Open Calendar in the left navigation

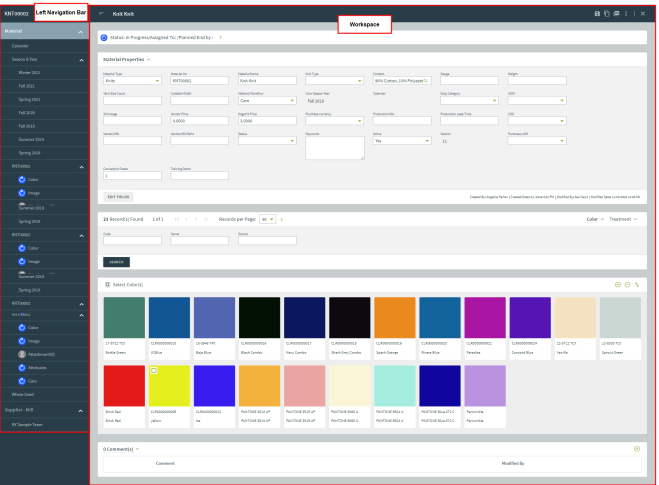[21, 46]
